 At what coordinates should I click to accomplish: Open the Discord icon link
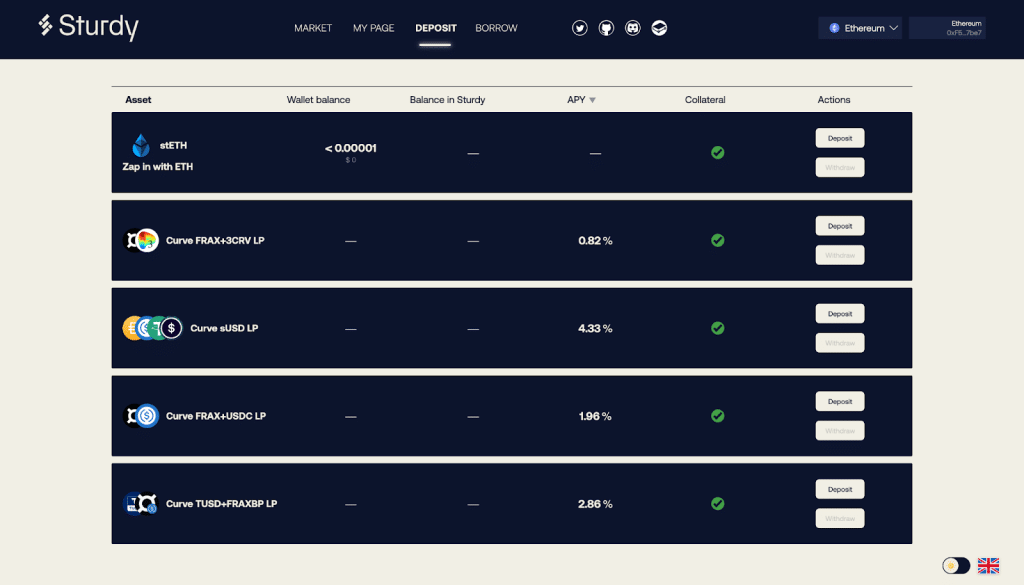[x=633, y=28]
